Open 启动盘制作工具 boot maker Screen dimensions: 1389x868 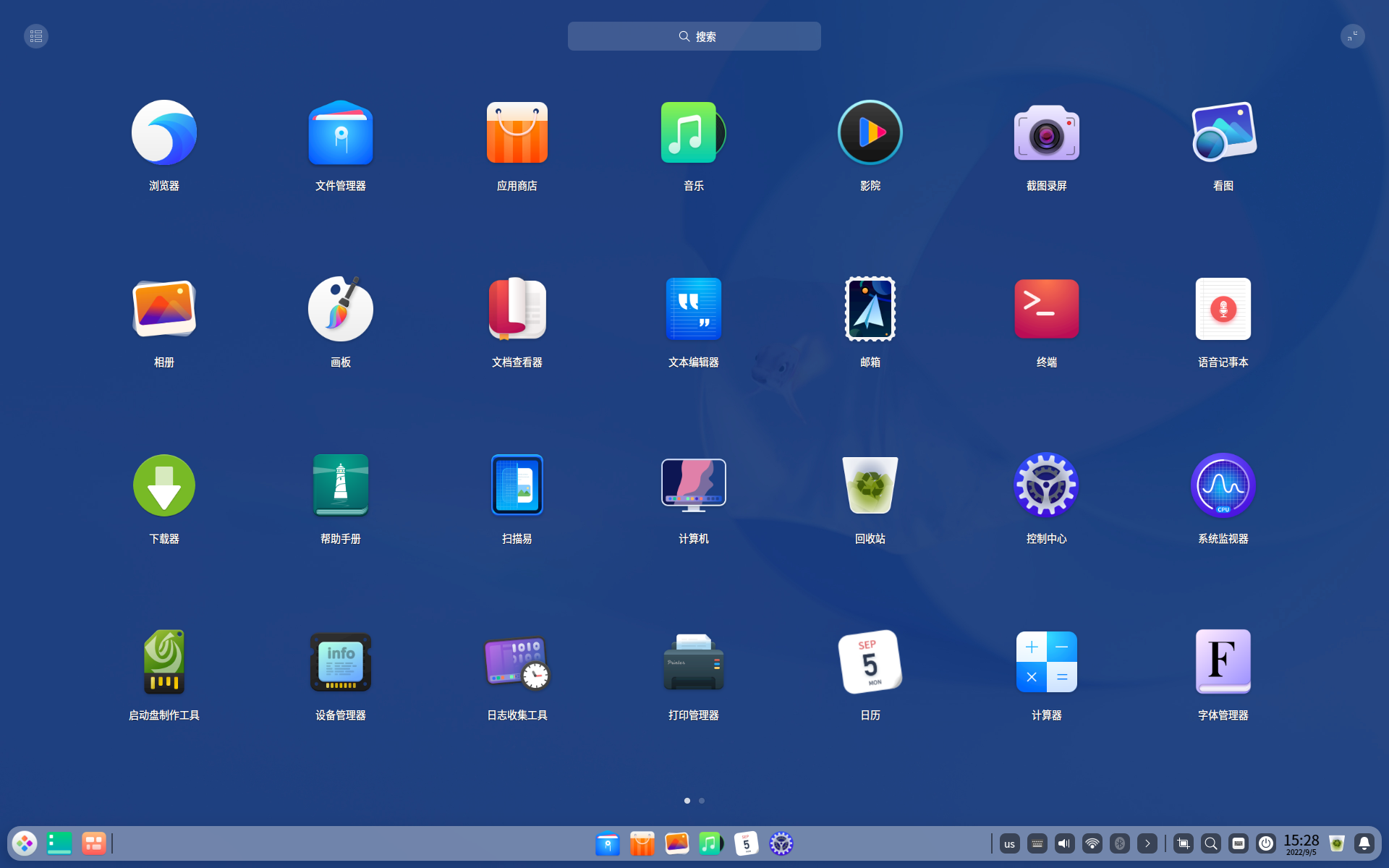pyautogui.click(x=164, y=663)
